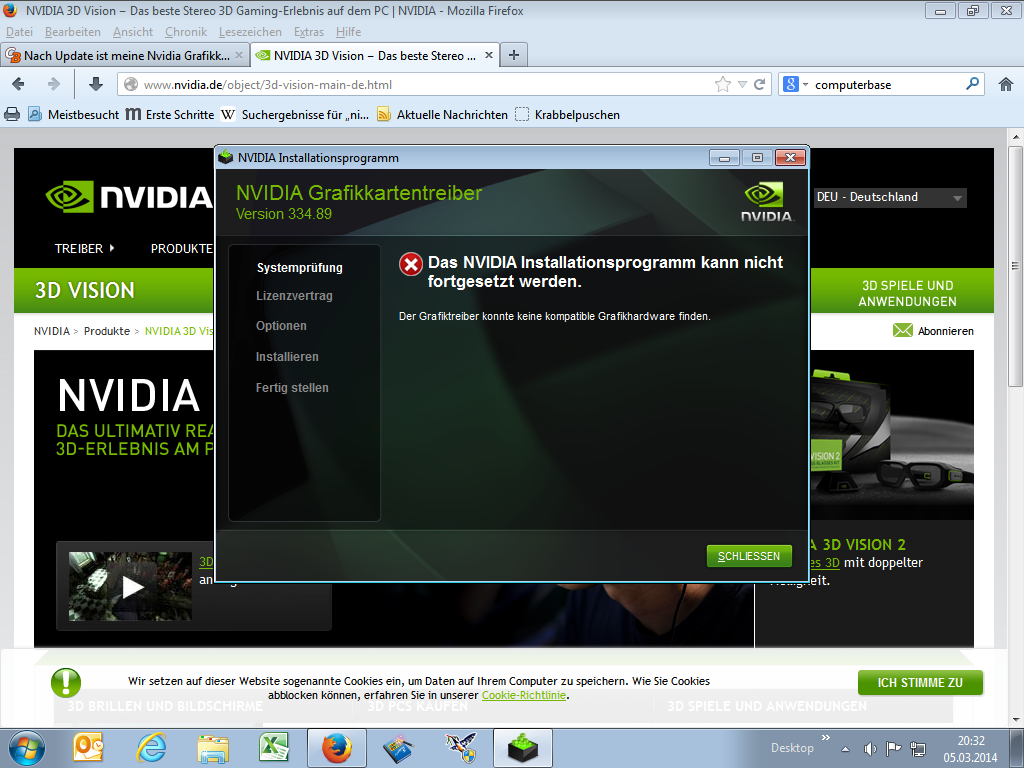Open Windows Explorer from the taskbar
The height and width of the screenshot is (768, 1024).
coord(213,749)
